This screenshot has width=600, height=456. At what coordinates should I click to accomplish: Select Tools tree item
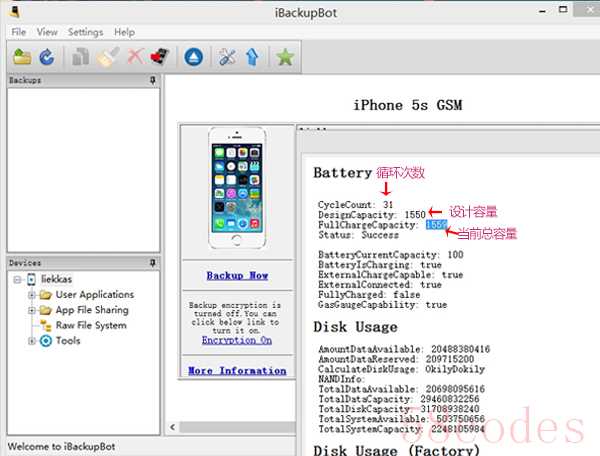click(68, 340)
